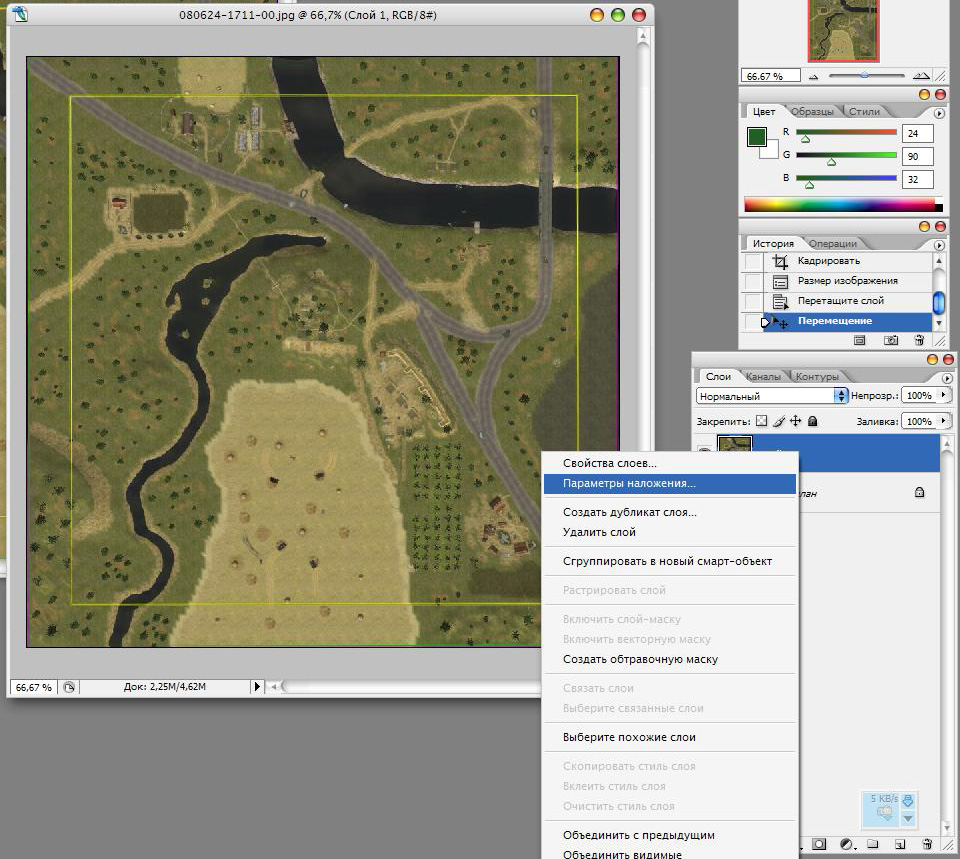
Task: Open the fill 'Заливка' slider arrow
Action: 943,421
